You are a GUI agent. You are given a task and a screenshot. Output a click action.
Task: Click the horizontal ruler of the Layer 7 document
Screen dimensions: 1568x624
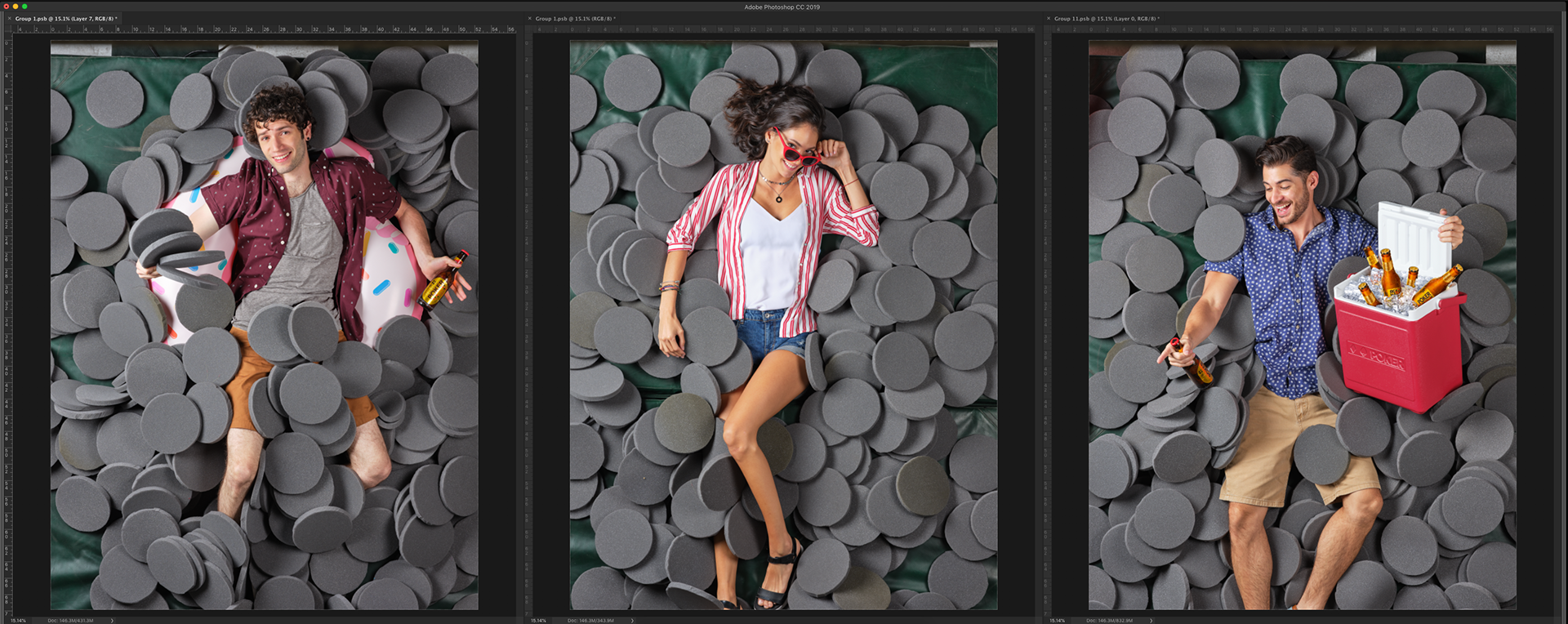pos(265,29)
